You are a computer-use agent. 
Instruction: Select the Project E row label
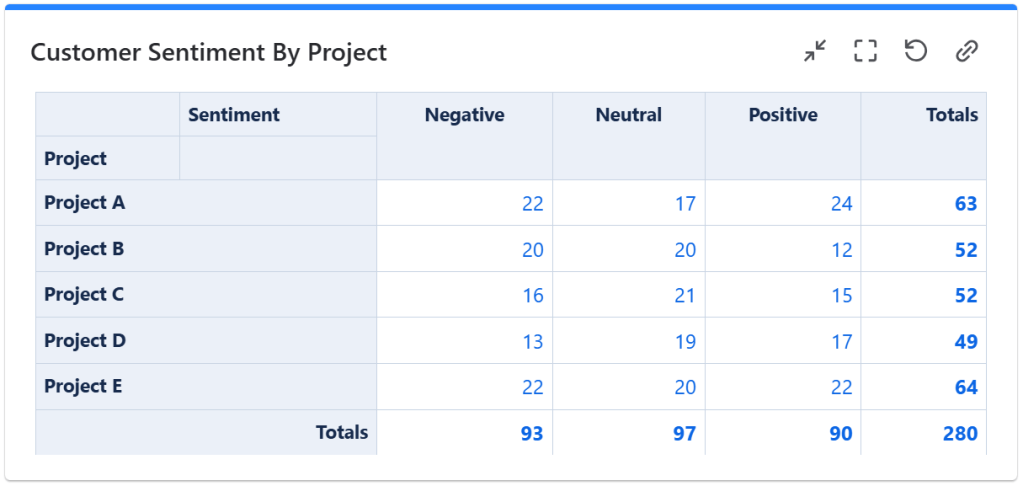83,387
